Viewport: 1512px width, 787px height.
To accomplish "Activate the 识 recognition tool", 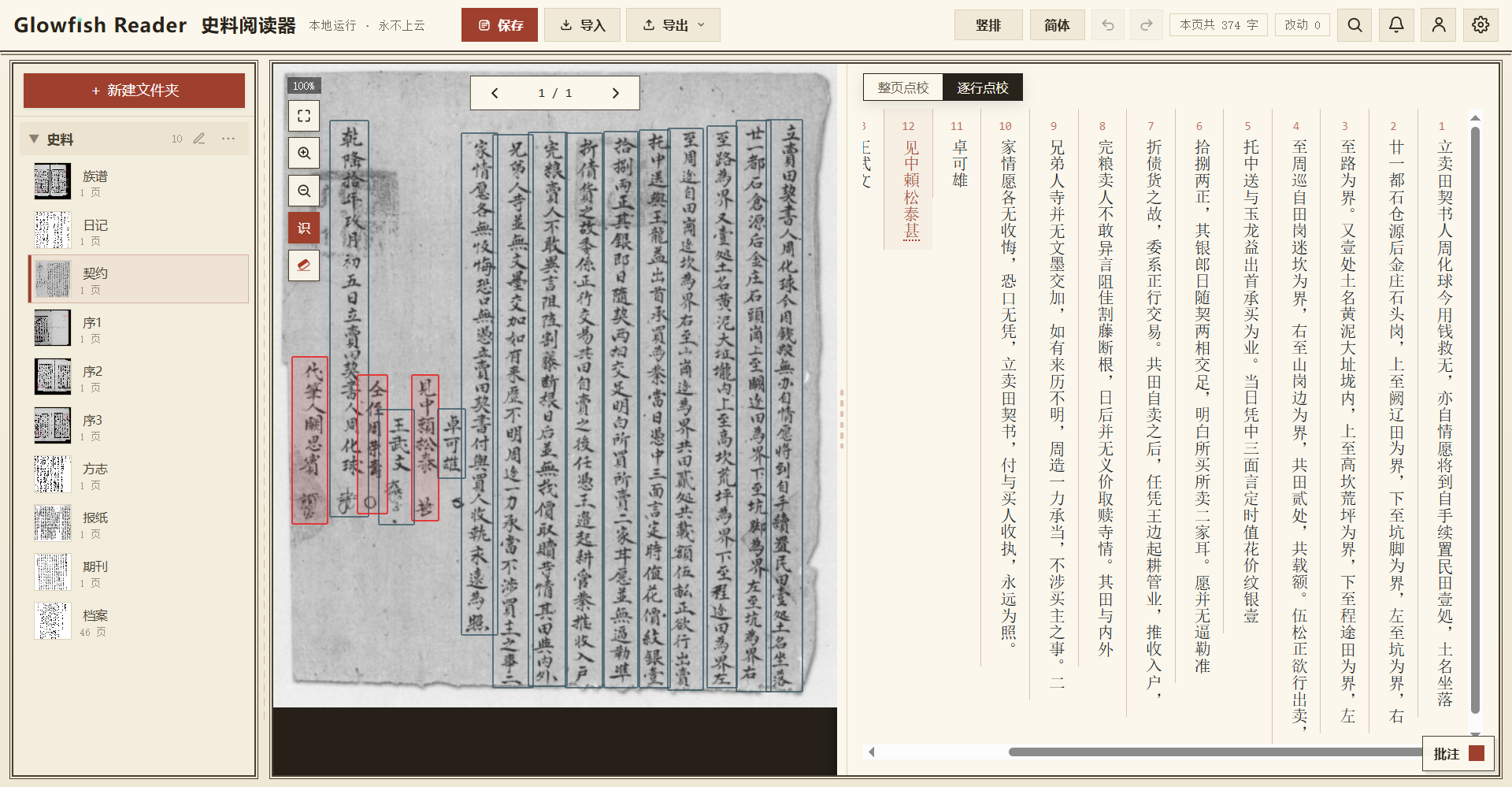I will point(304,228).
